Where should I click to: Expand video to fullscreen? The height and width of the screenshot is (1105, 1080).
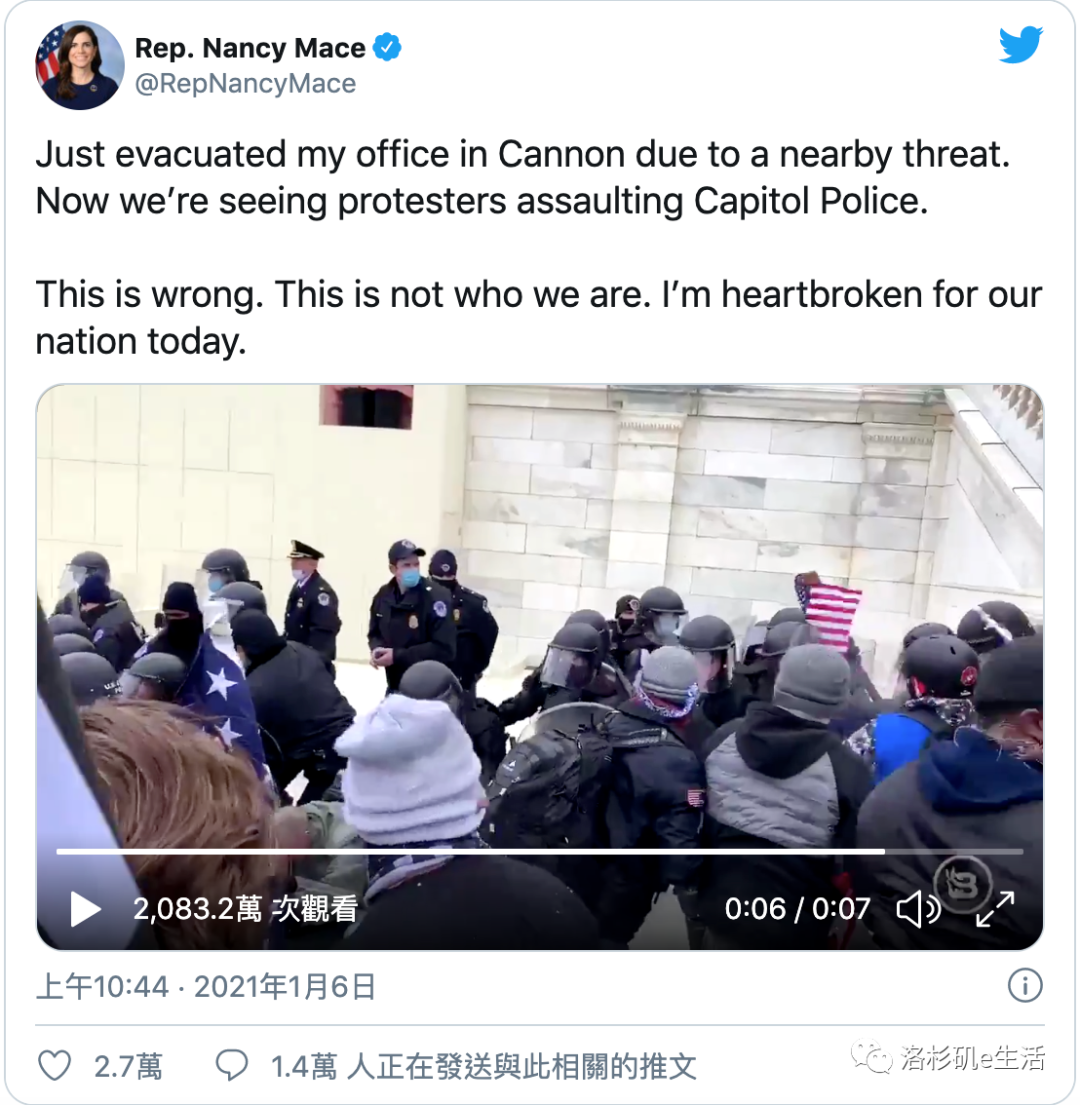995,909
